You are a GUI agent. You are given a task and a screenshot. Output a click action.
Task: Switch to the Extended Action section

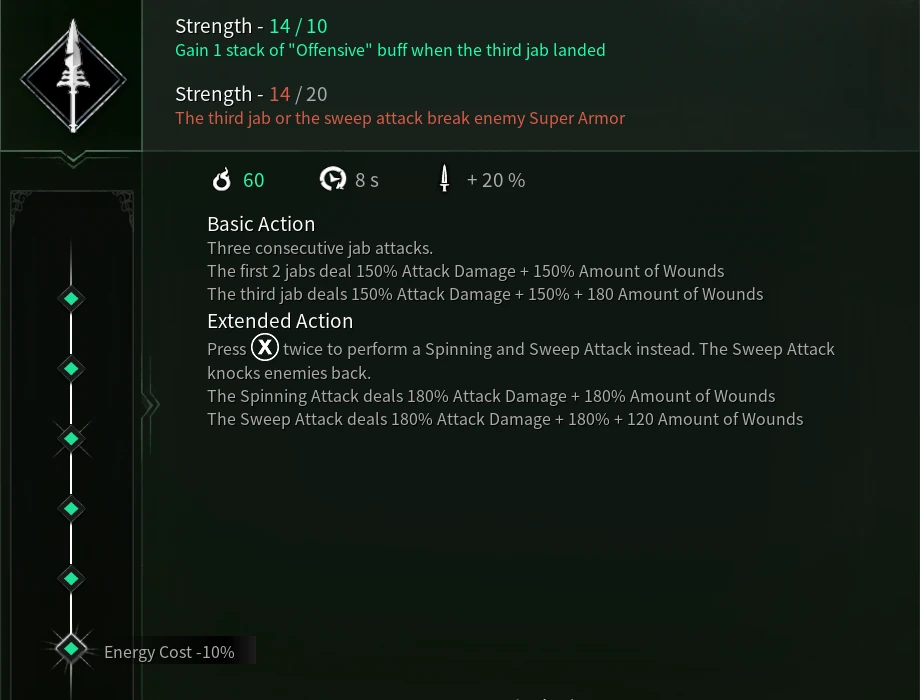(x=280, y=320)
